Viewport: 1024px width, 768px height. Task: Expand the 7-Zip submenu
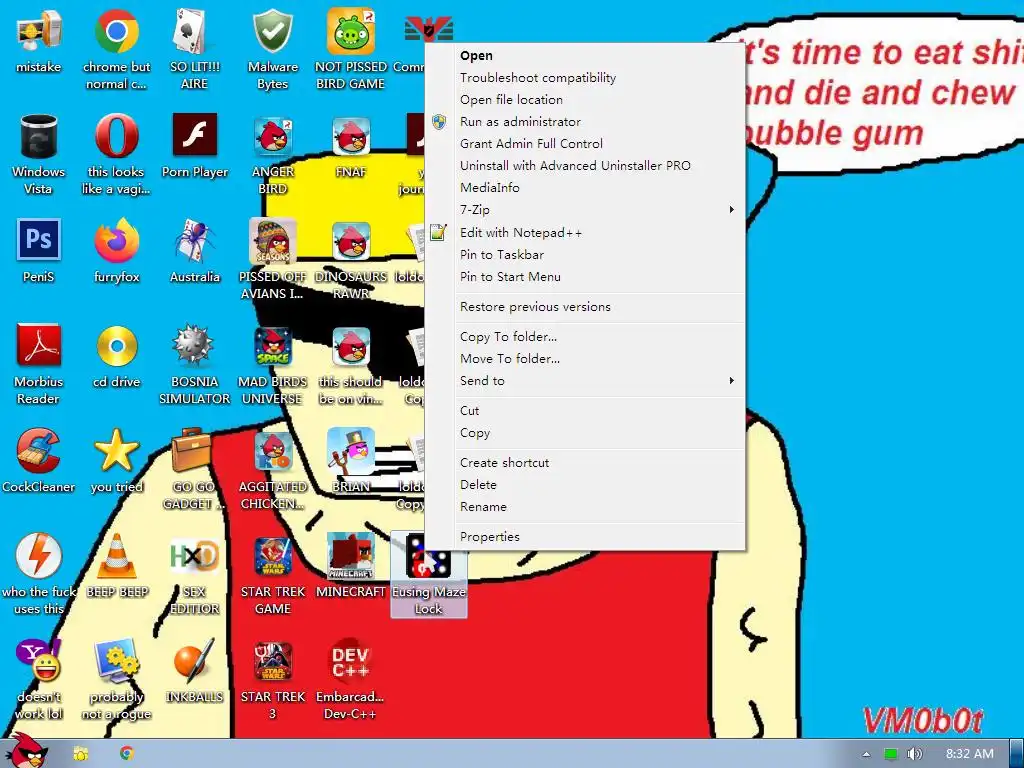[x=584, y=210]
